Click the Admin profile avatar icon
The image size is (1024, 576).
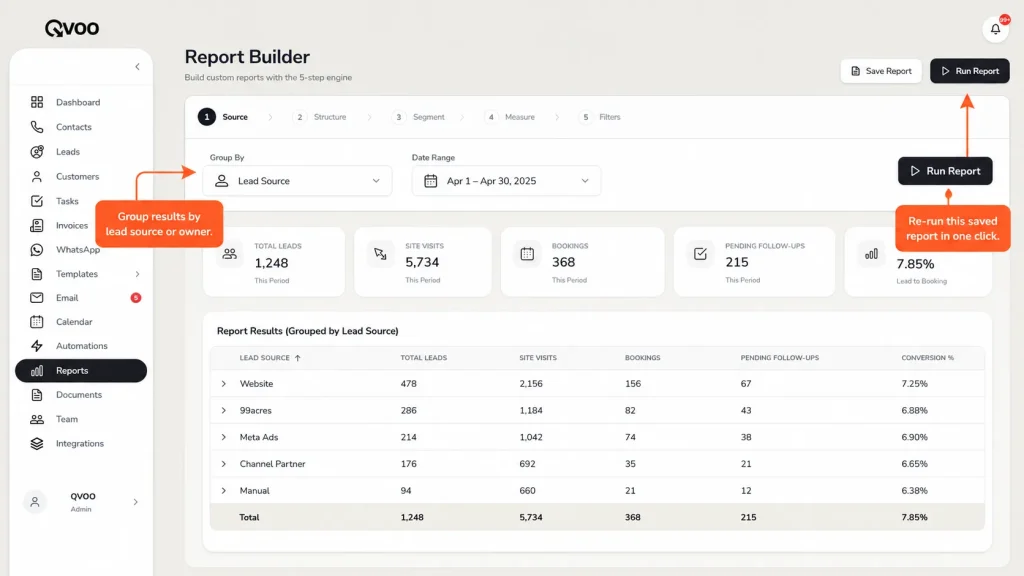pos(35,502)
